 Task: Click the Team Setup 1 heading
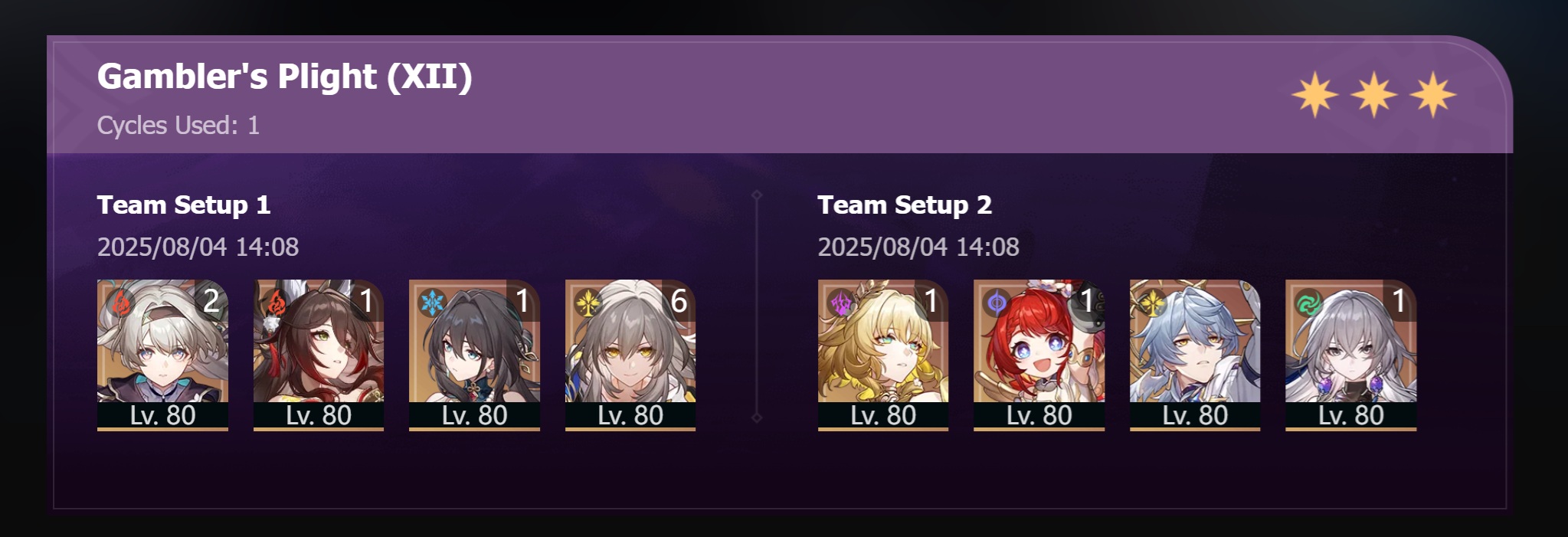point(184,205)
